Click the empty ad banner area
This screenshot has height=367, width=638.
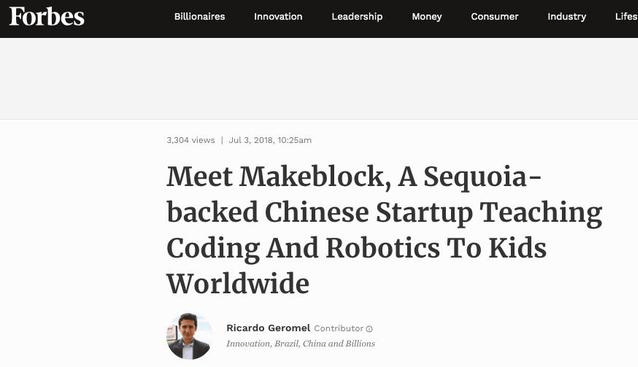(319, 79)
